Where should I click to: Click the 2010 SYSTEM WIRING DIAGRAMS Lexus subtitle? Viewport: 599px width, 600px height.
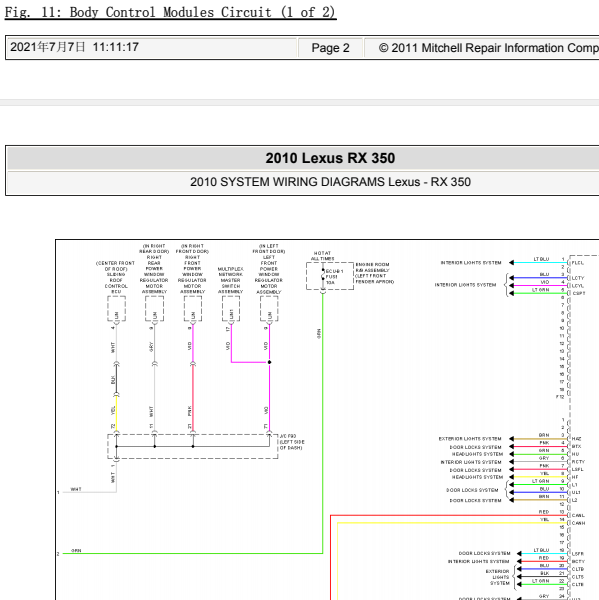[x=330, y=182]
